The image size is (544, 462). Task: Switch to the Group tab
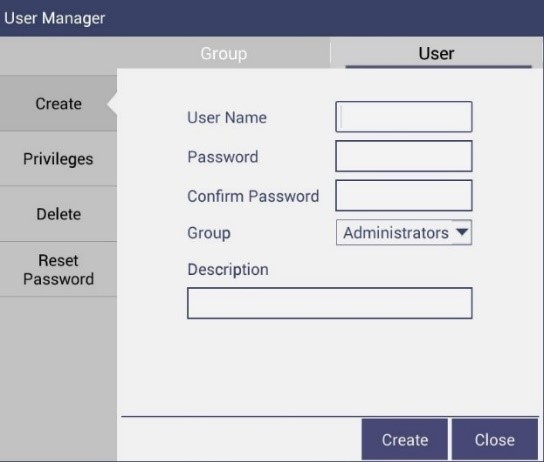[x=224, y=53]
